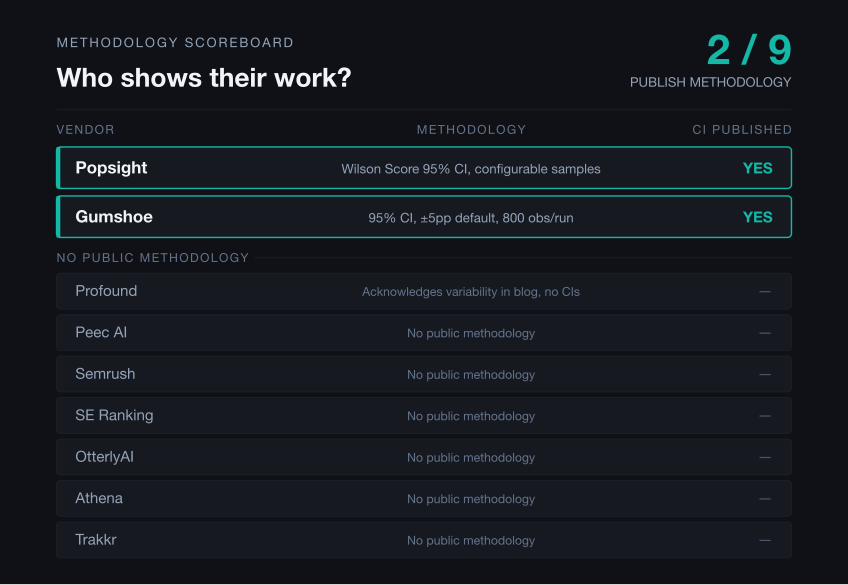Click the VENDOR column header

[x=85, y=130]
